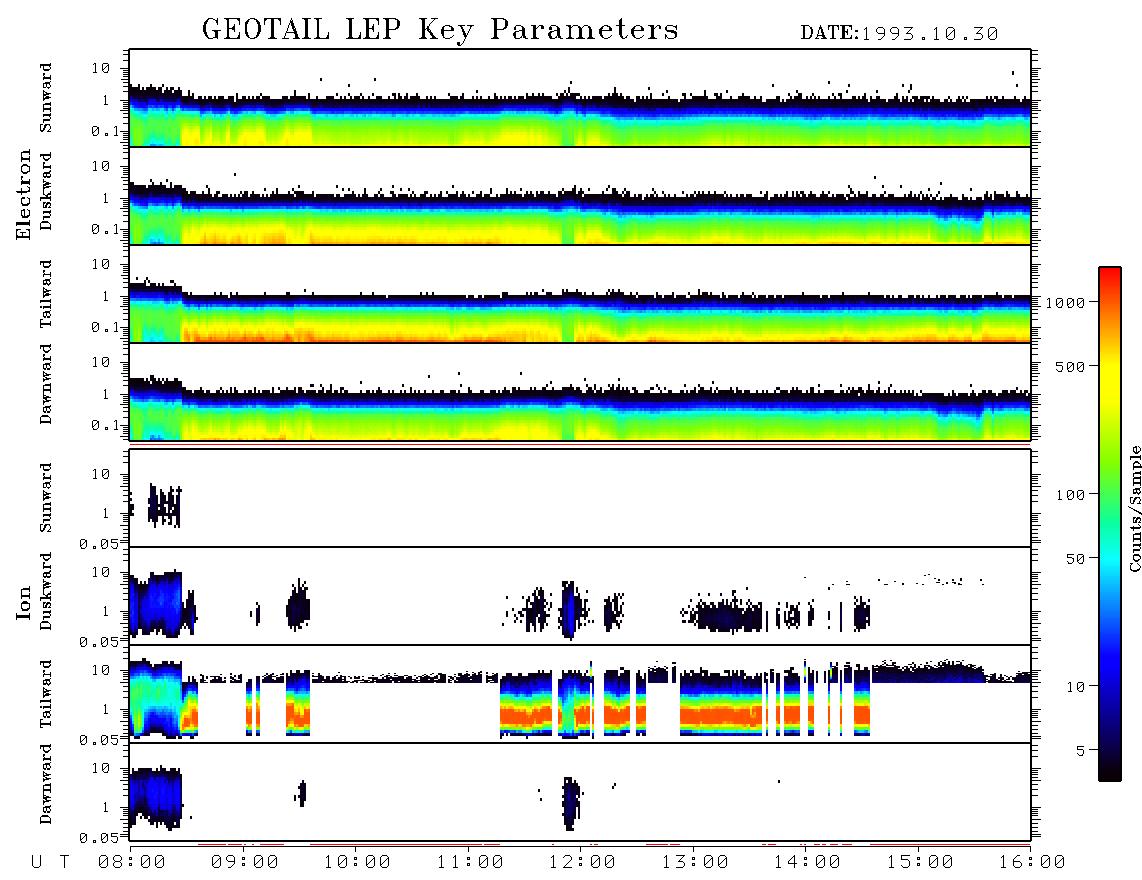This screenshot has height=880, width=1142.
Task: Select the Ion Tailward panel label
Action: pos(46,694)
